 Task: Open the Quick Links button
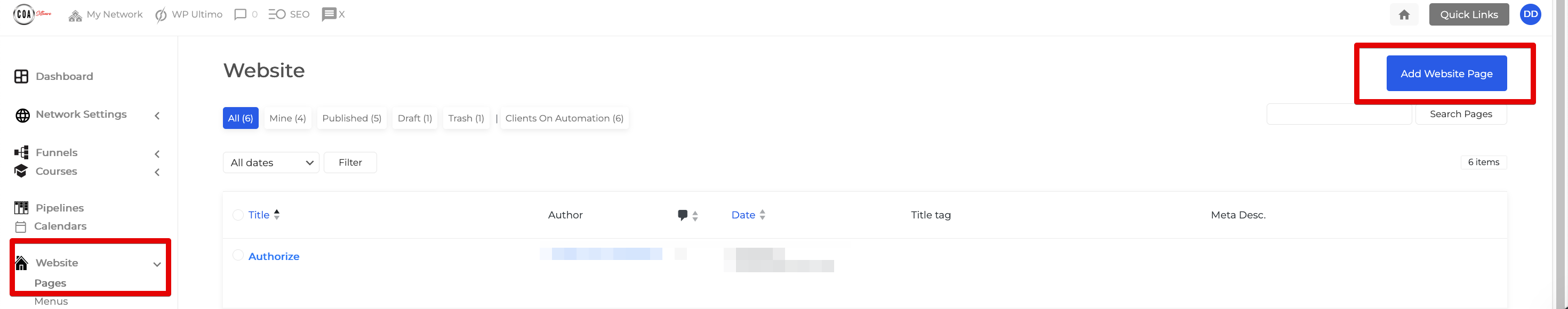point(1468,14)
